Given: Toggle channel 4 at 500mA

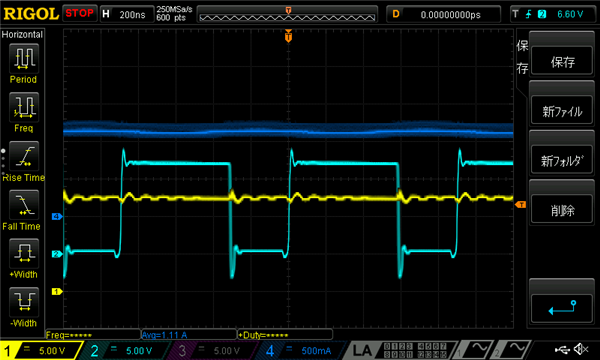Looking at the screenshot, I should [x=300, y=350].
